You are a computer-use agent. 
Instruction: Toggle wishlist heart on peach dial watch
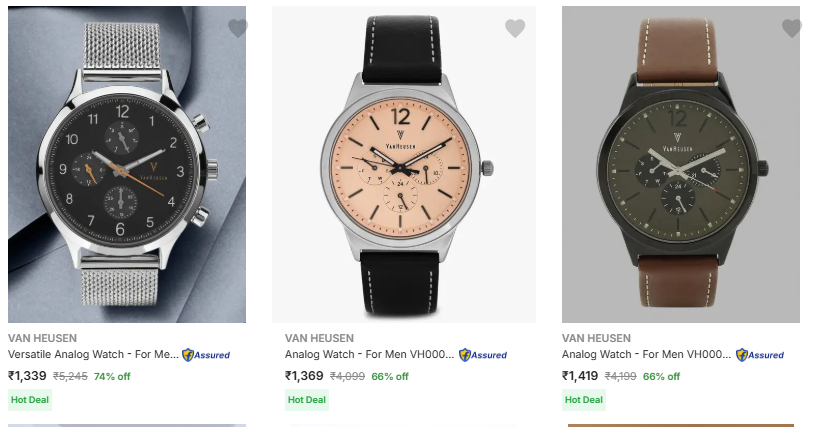515,28
